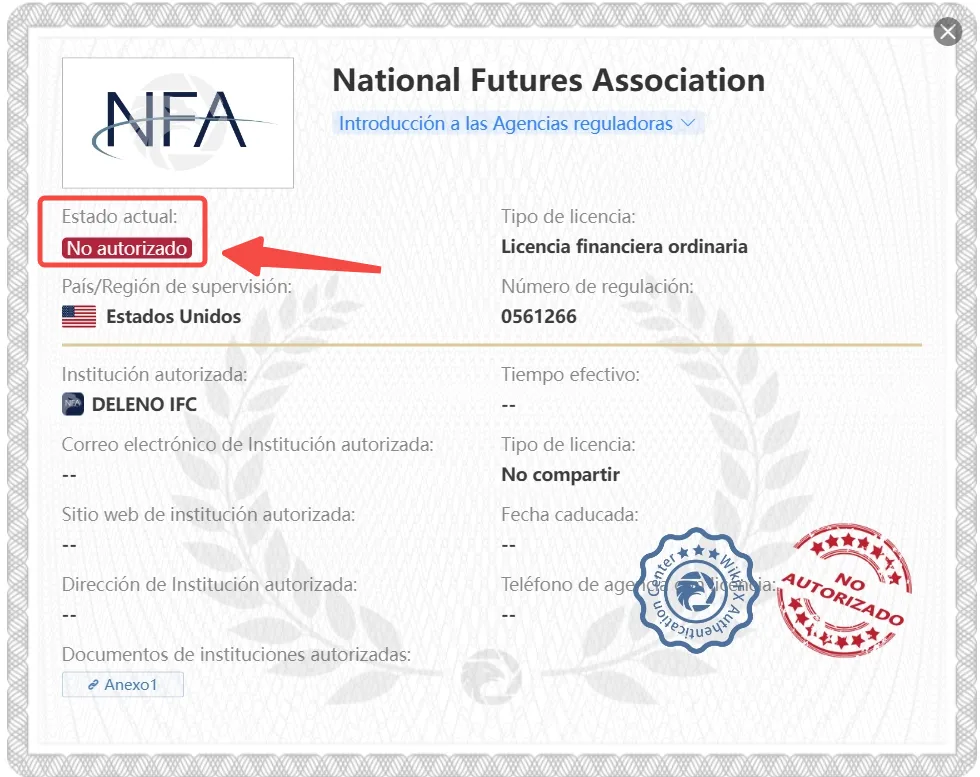Click Correo electrónico de Institución autorizada label

point(248,444)
